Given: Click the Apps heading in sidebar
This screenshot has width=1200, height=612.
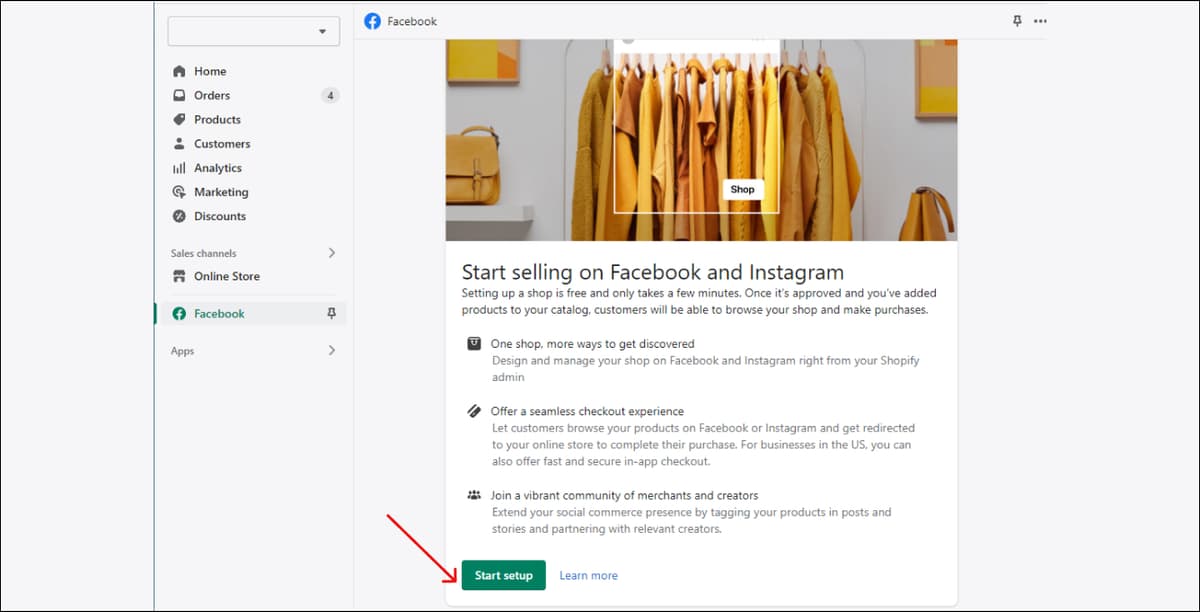Looking at the screenshot, I should [x=182, y=351].
